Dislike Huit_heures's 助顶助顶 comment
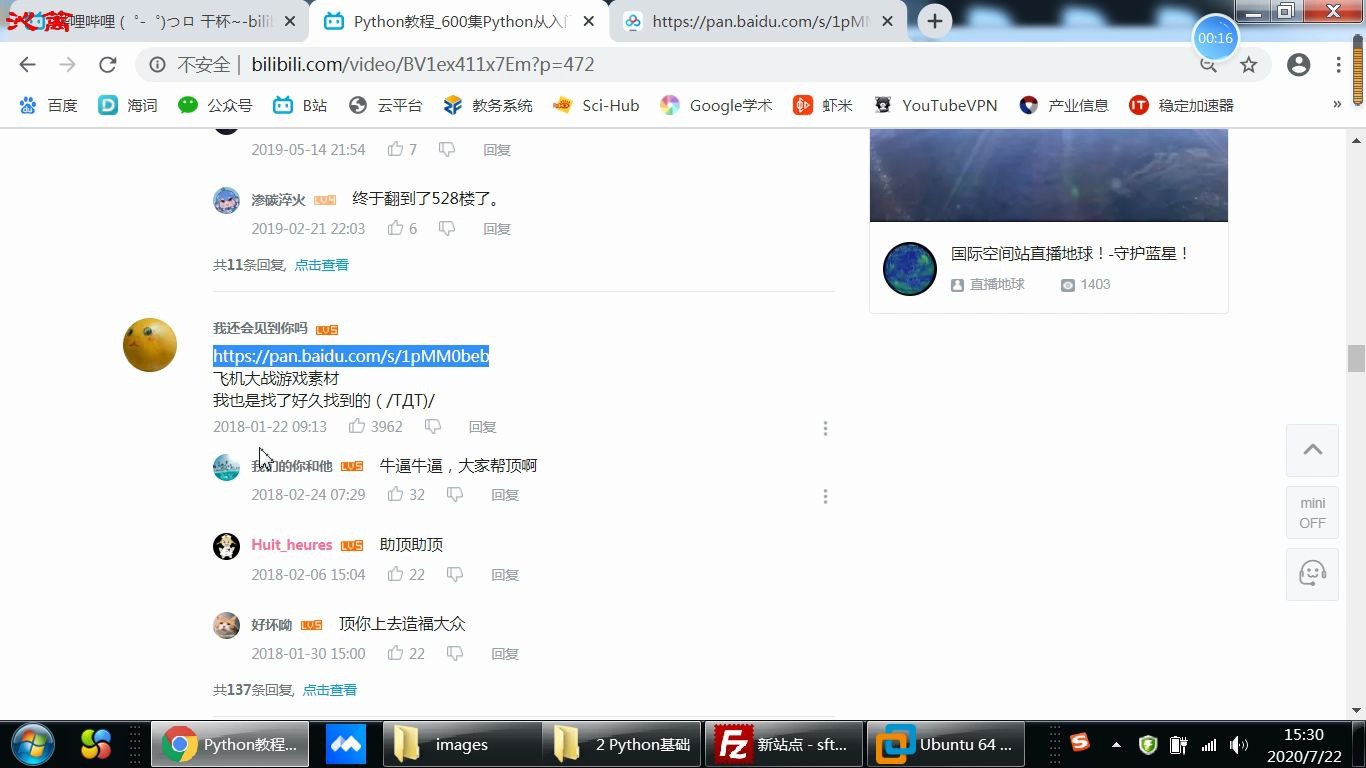 (x=455, y=574)
